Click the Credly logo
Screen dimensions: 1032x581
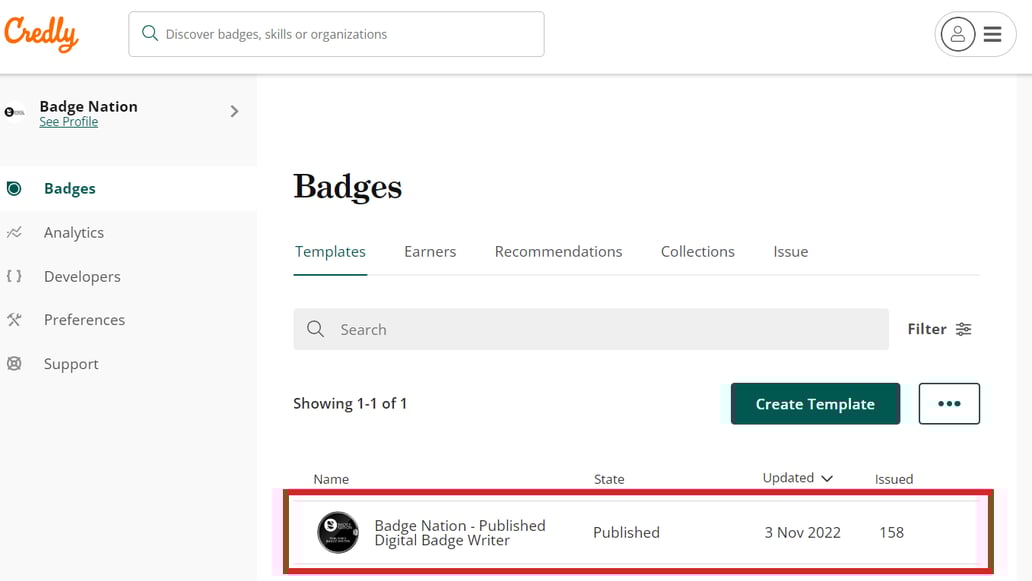[x=41, y=33]
